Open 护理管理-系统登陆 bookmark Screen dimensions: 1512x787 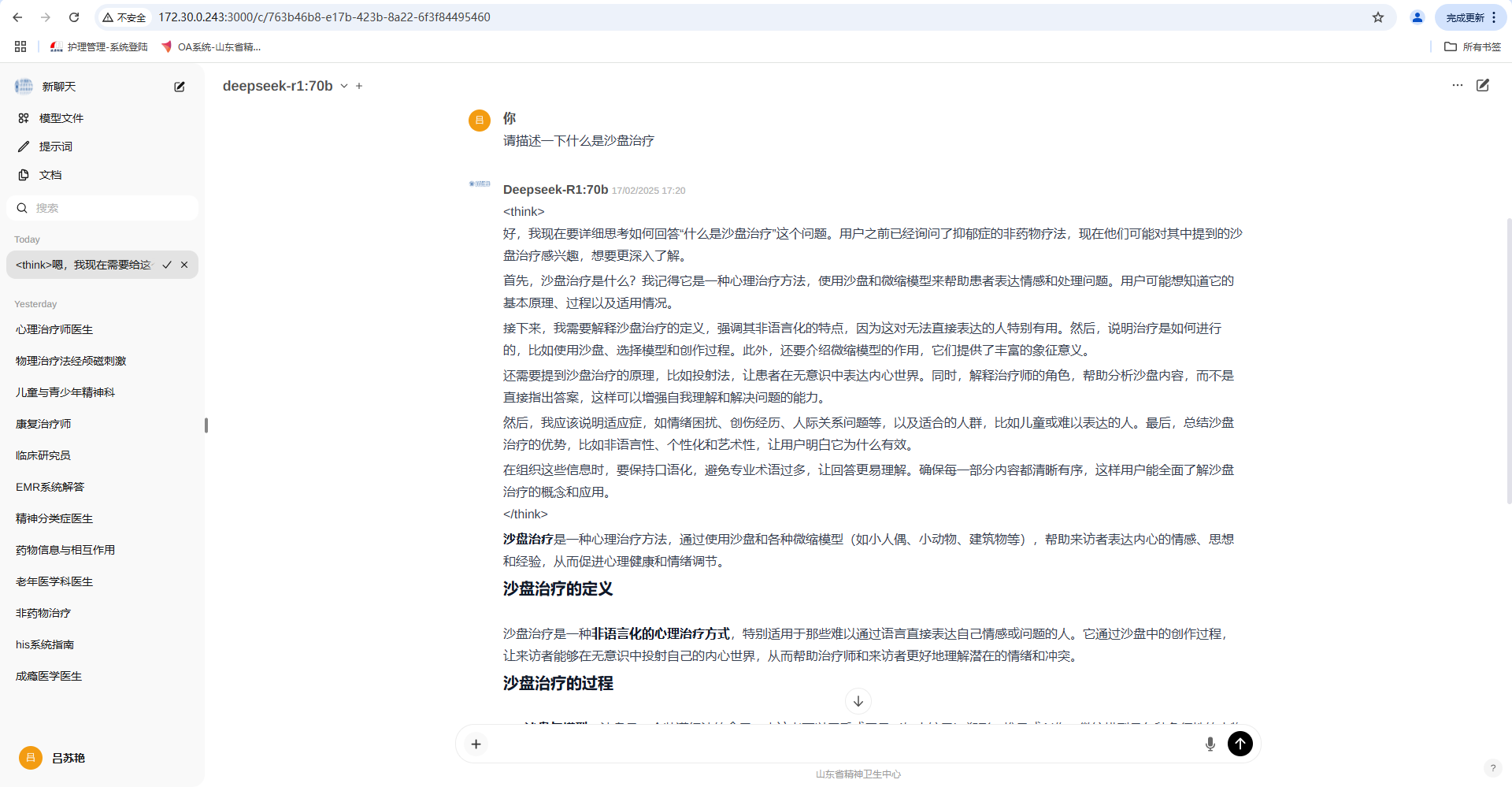[x=99, y=47]
